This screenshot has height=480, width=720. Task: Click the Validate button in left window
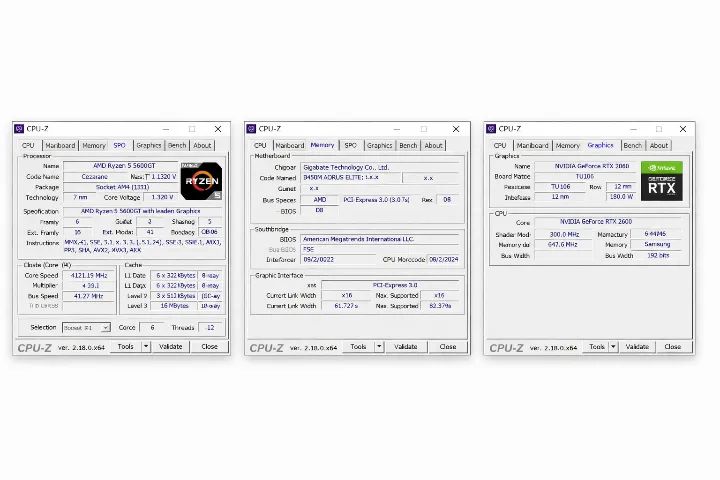click(x=171, y=346)
